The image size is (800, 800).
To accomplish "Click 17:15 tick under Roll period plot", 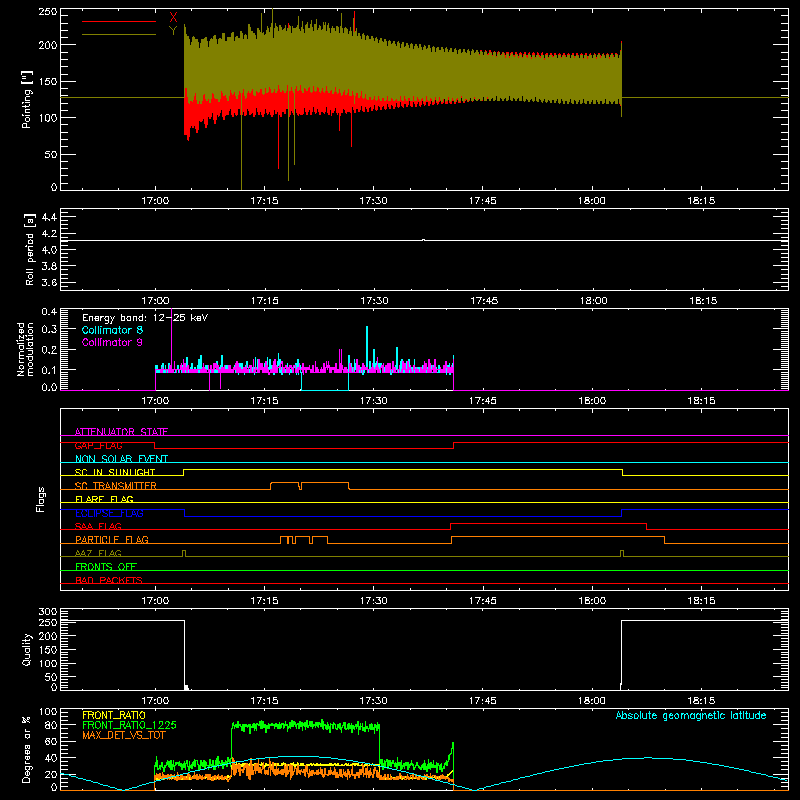I will point(264,301).
